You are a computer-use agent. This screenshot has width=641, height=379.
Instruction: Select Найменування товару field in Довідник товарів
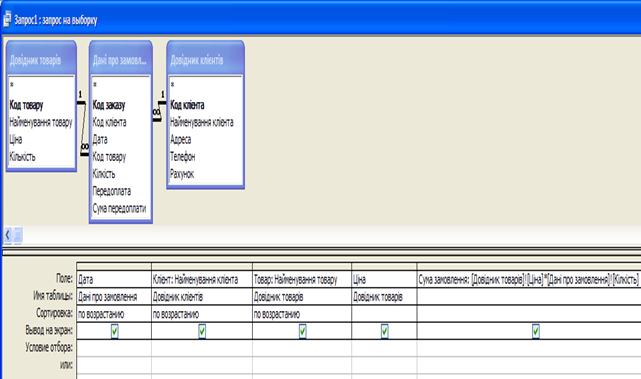(40, 122)
